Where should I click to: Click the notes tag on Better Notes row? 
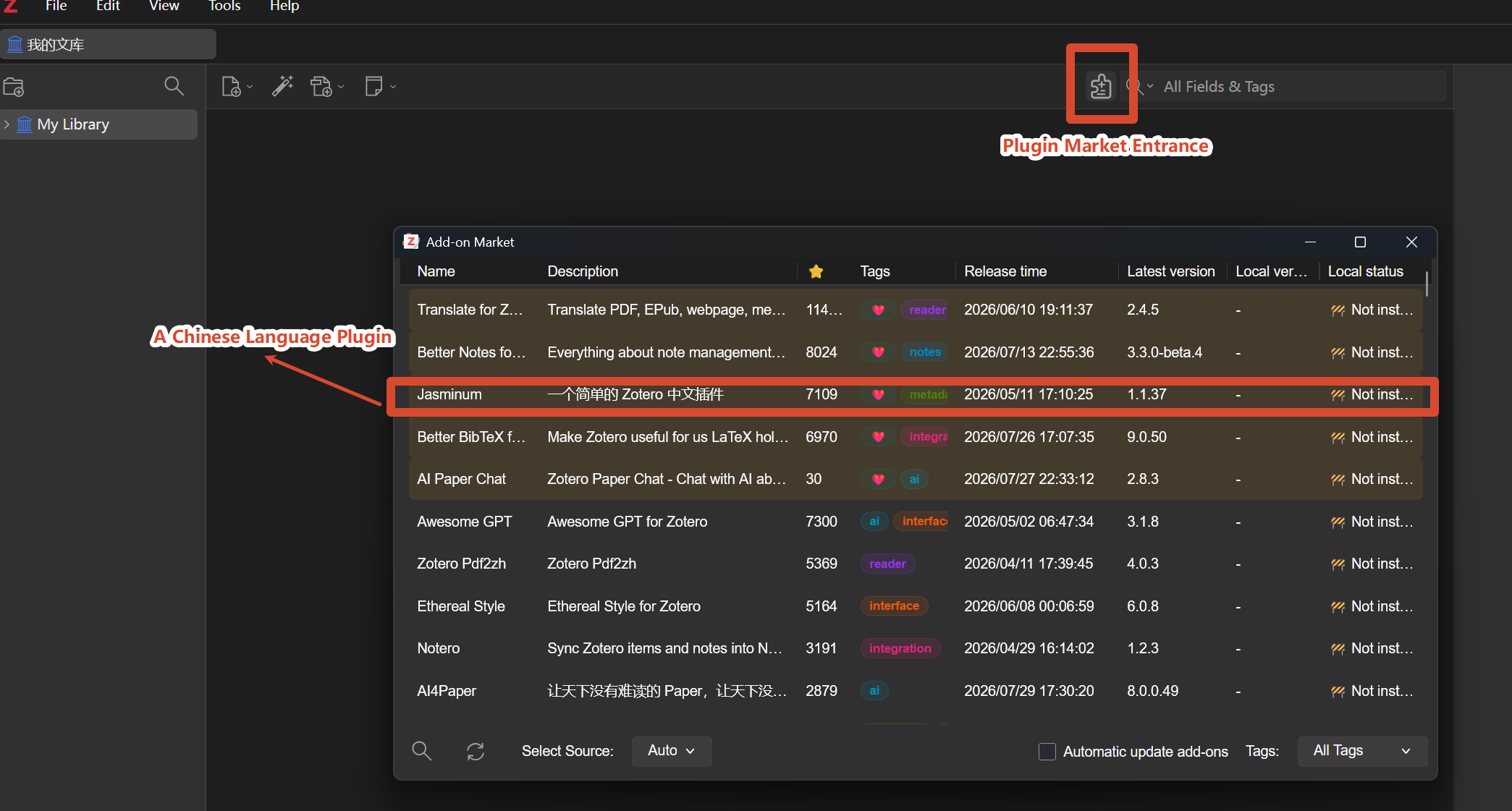click(924, 352)
